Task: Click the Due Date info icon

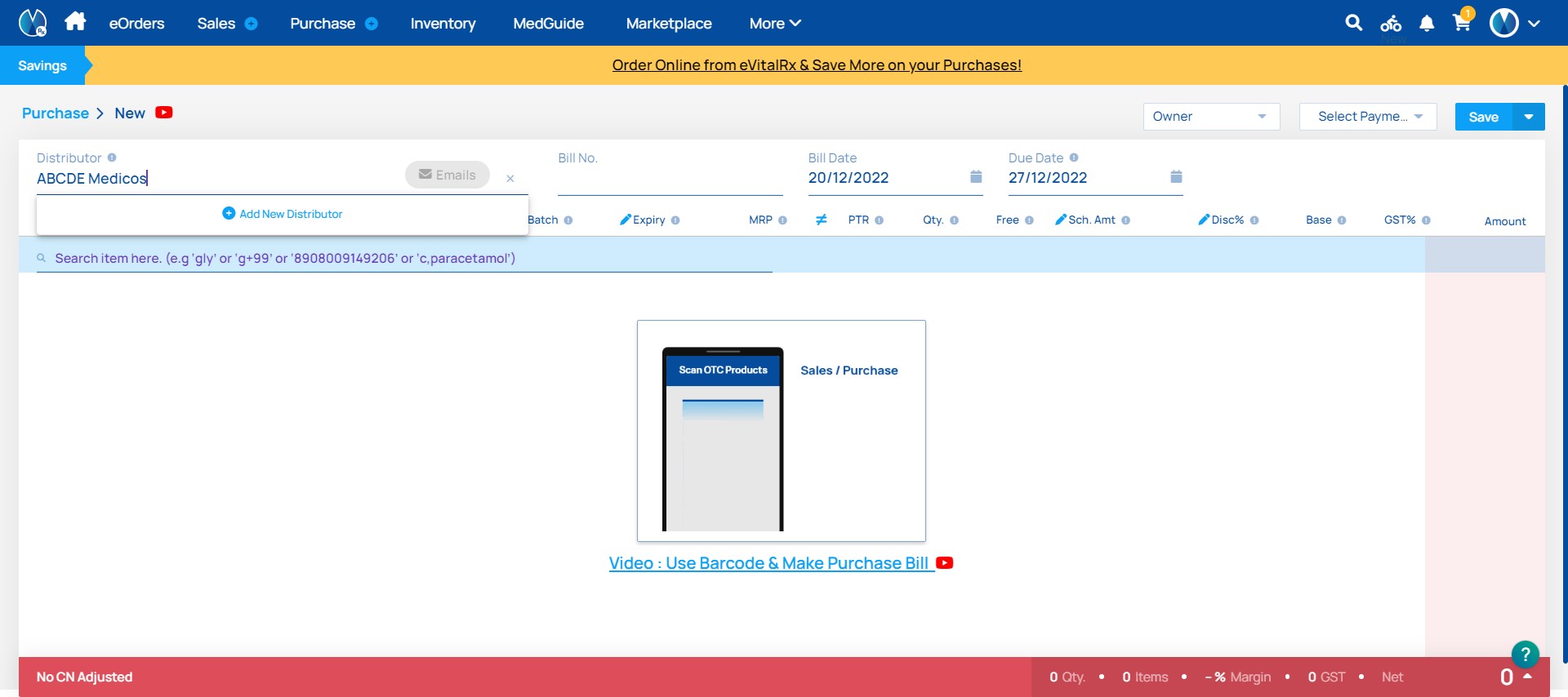Action: click(x=1074, y=158)
